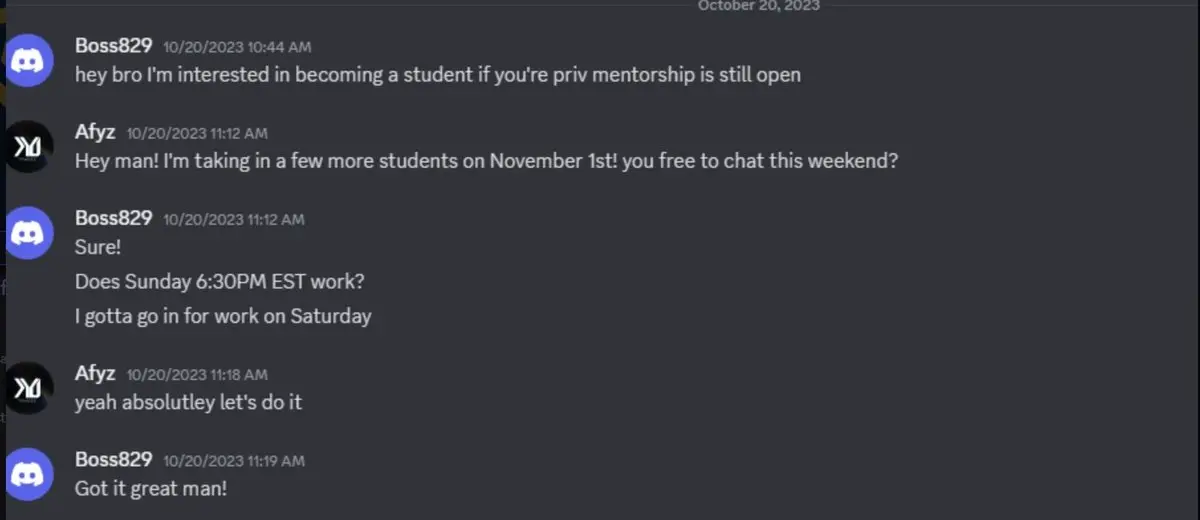Open the Boss829 username on the 11:19 AM message
The image size is (1200, 520).
point(114,459)
